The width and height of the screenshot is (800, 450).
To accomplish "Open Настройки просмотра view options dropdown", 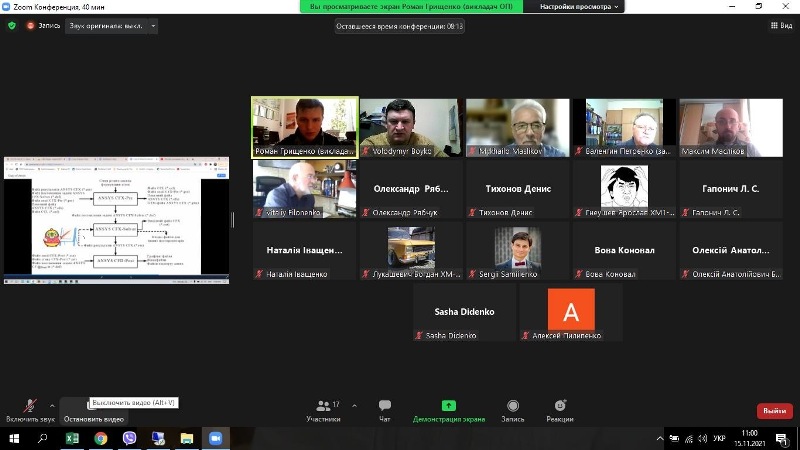I will coord(579,7).
